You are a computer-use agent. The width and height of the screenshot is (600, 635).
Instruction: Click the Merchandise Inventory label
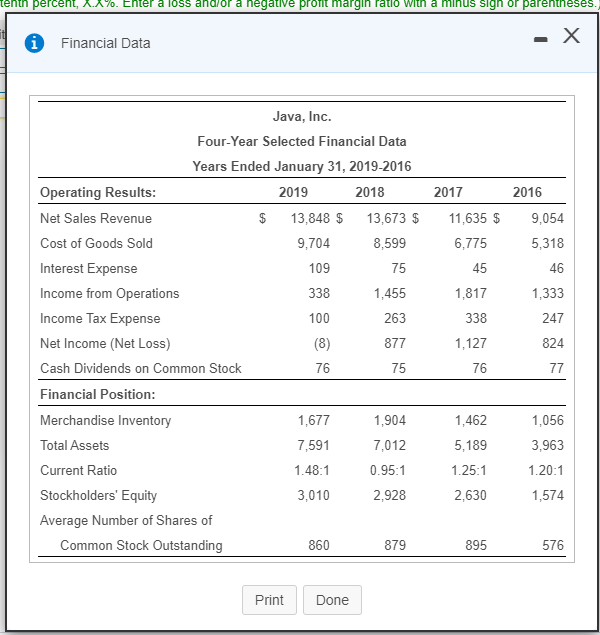point(105,420)
